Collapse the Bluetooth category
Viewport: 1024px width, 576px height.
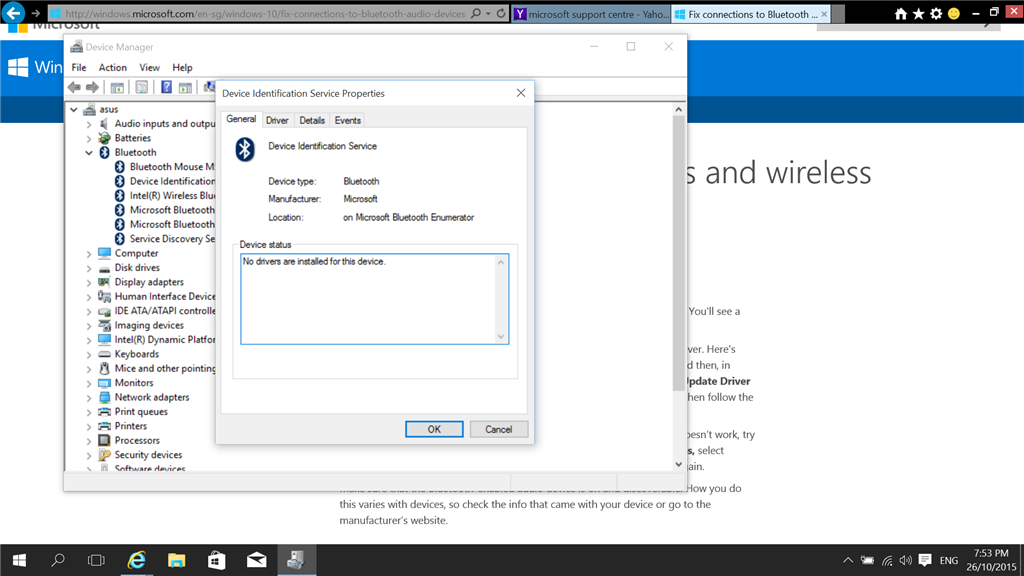(x=89, y=153)
